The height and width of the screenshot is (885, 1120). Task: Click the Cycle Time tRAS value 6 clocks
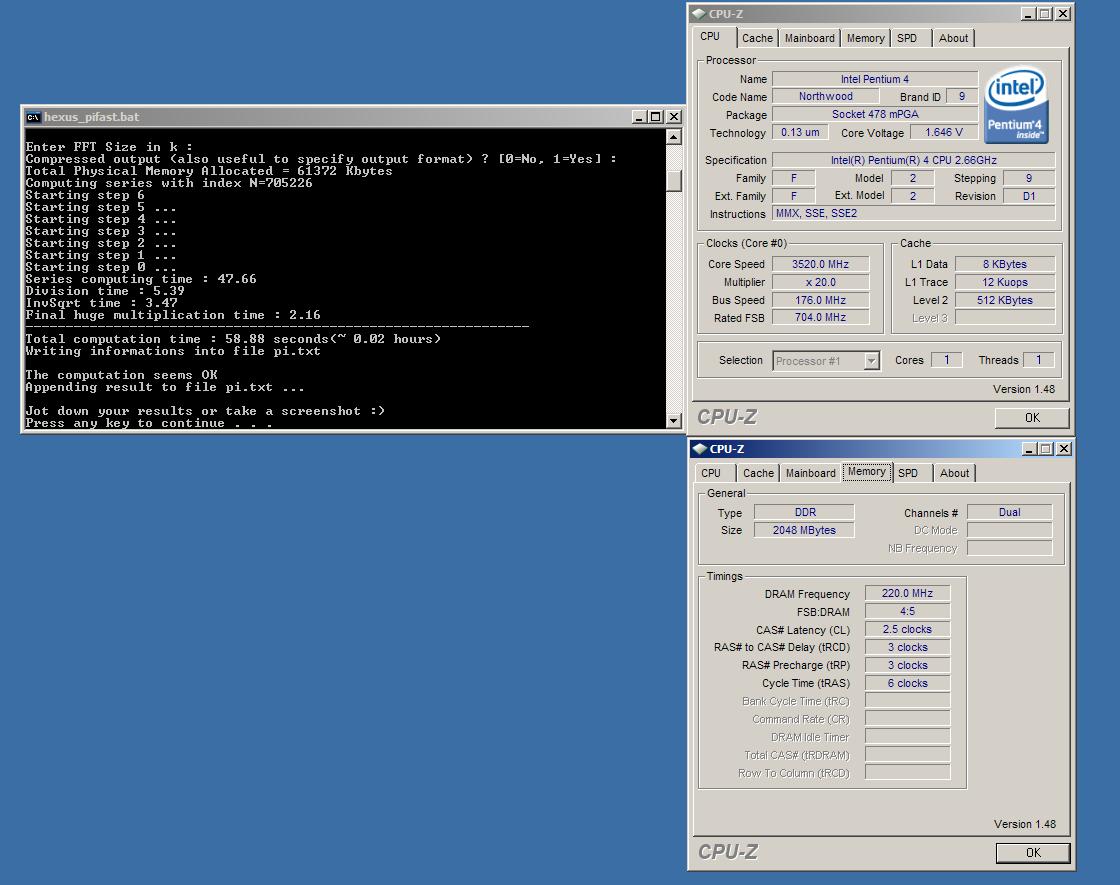click(907, 683)
